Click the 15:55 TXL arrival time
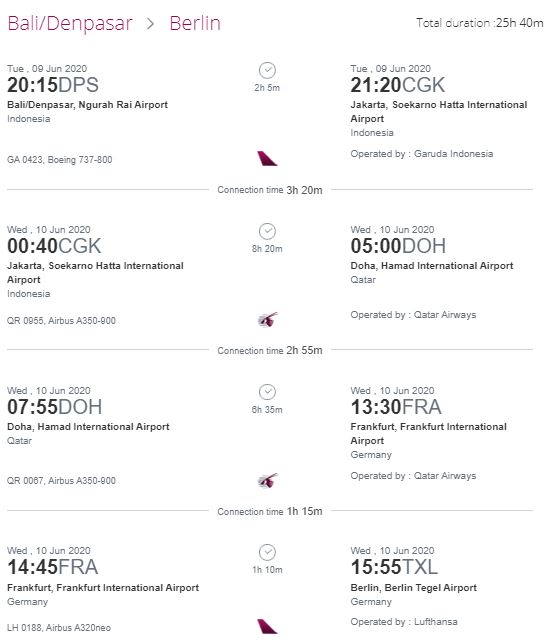This screenshot has width=551, height=641. (394, 567)
